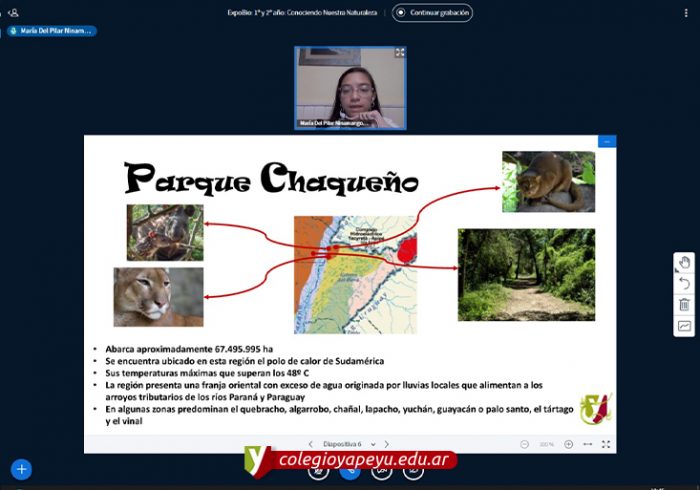700x490 pixels.
Task: Open the three-dot options menu at top right
Action: (686, 13)
